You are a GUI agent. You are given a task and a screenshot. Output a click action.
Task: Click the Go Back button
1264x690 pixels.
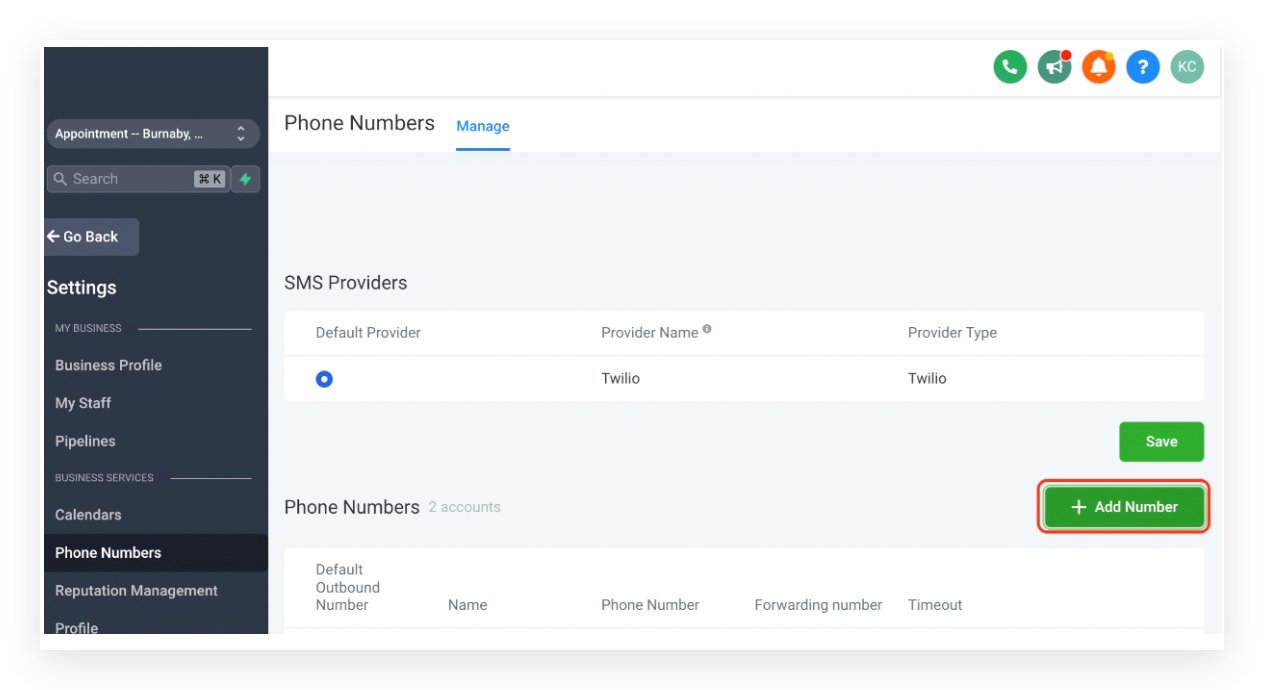point(91,237)
